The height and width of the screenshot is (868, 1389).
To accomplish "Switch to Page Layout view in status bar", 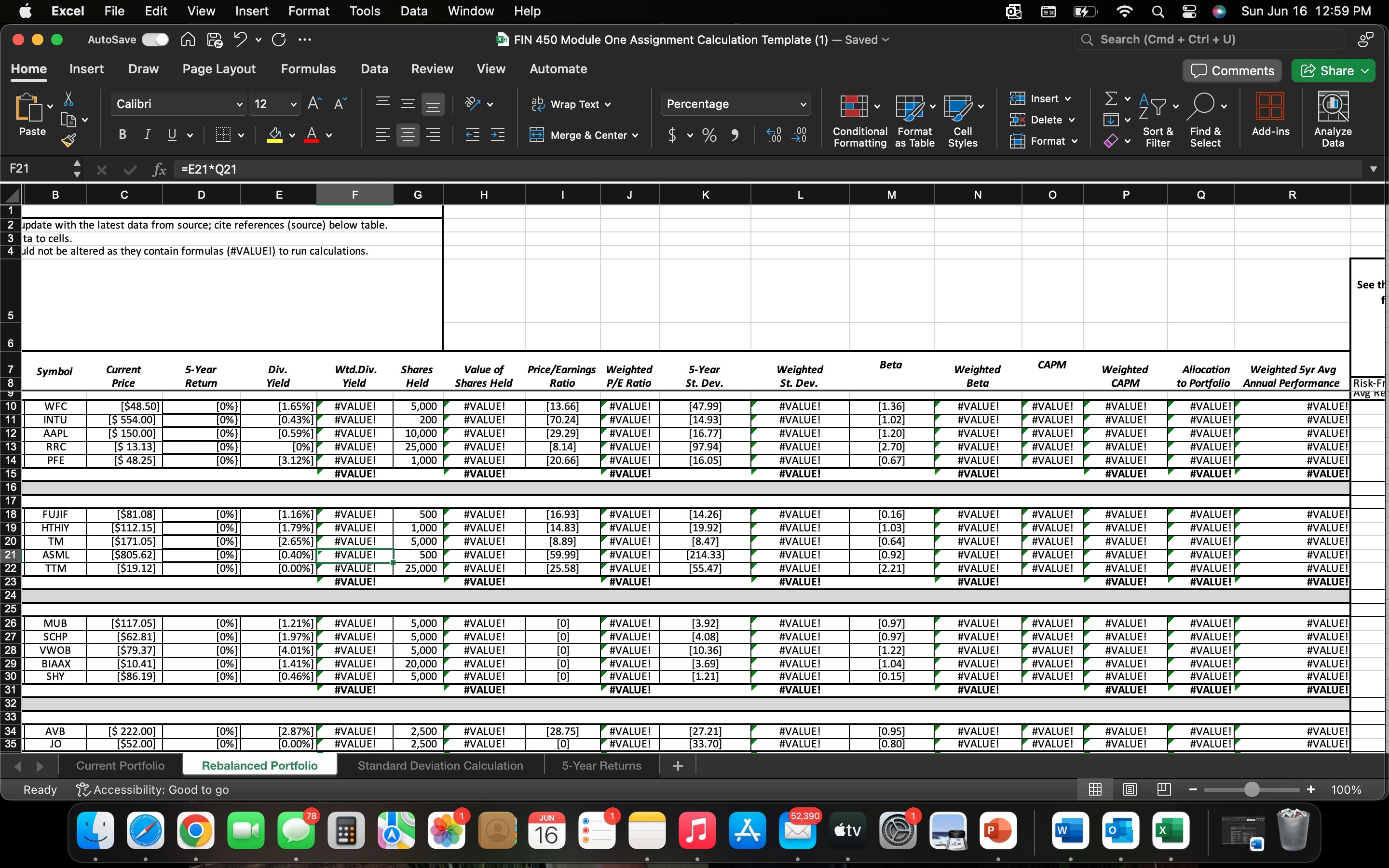I will click(1130, 789).
